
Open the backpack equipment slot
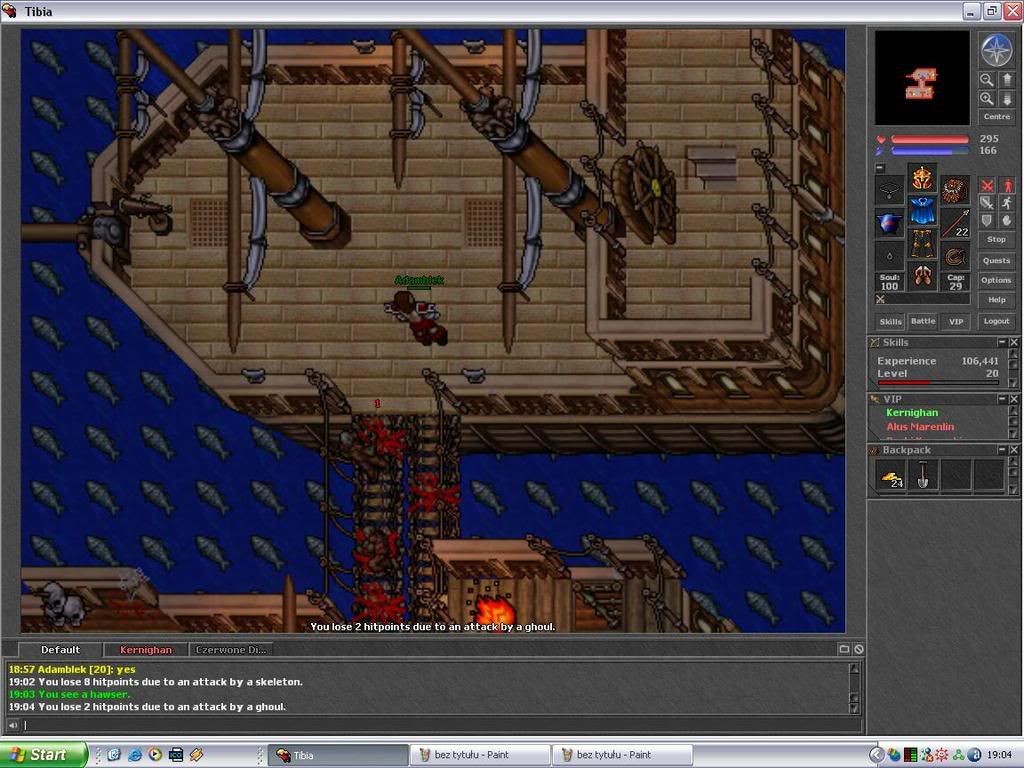[955, 190]
